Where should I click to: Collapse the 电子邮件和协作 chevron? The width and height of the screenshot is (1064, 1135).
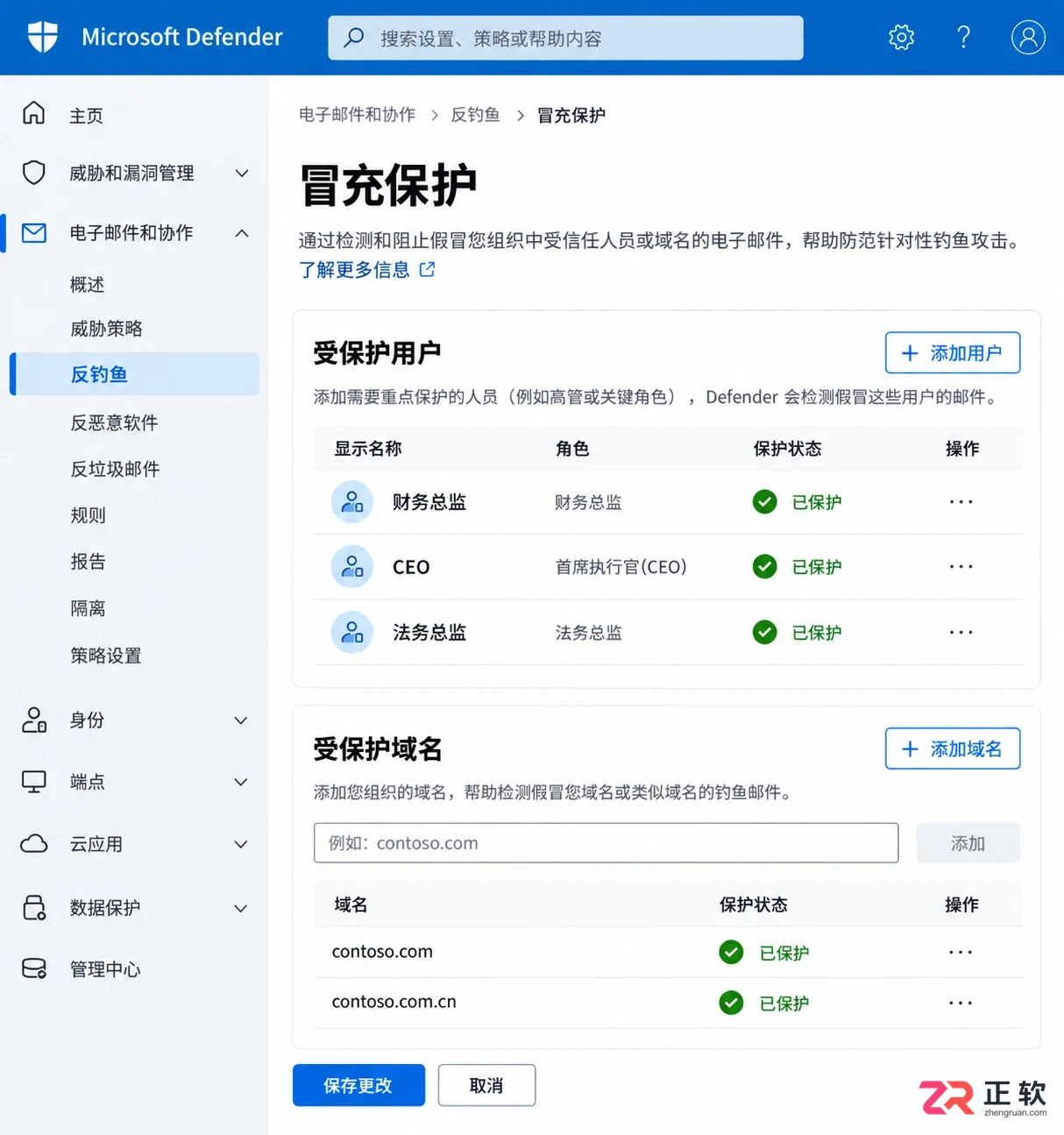pyautogui.click(x=242, y=233)
